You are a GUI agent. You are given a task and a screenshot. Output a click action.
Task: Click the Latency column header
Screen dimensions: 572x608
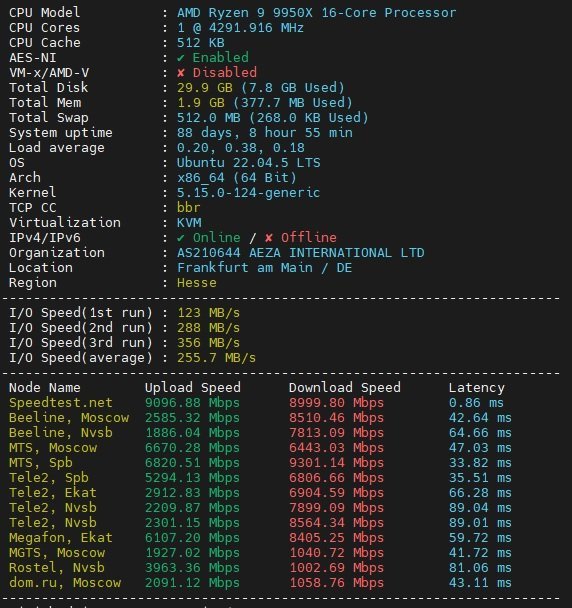click(477, 388)
